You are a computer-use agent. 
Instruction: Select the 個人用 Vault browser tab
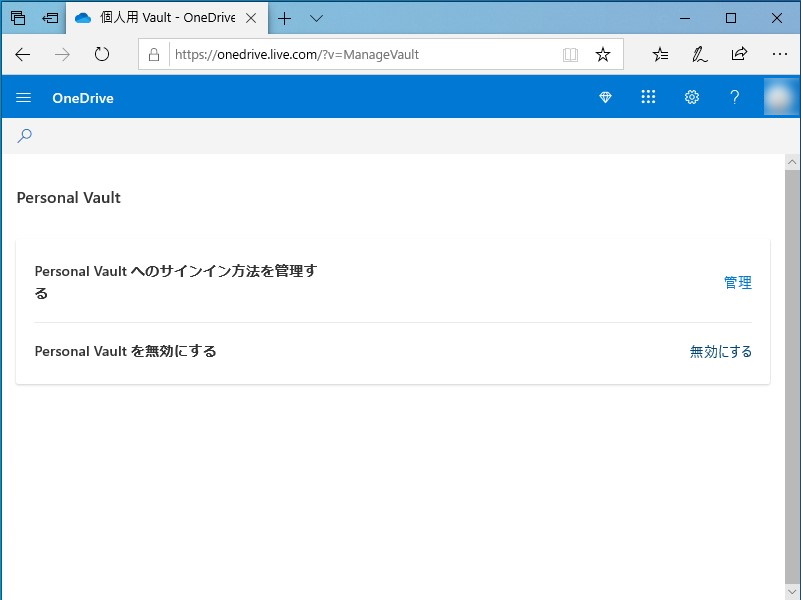(160, 17)
